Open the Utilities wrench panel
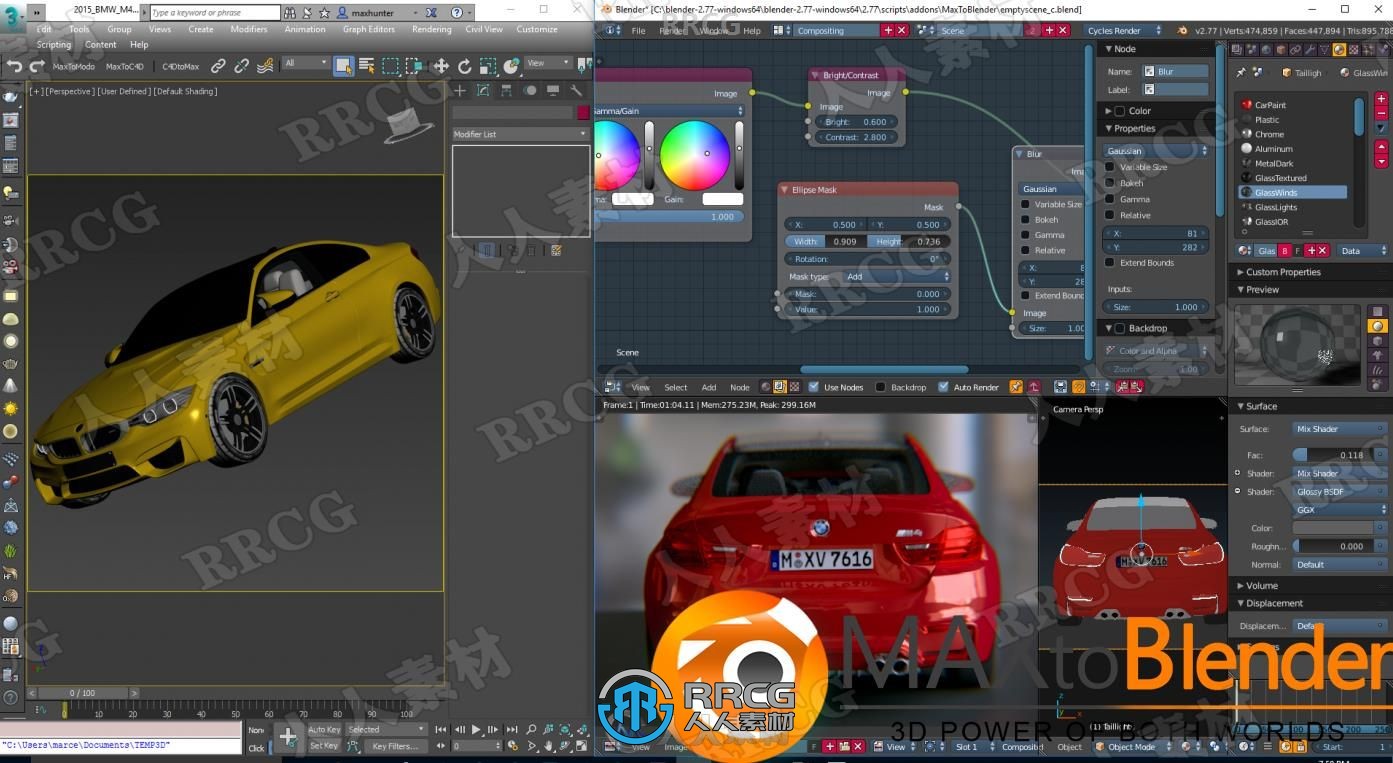The image size is (1393, 763). (x=576, y=91)
